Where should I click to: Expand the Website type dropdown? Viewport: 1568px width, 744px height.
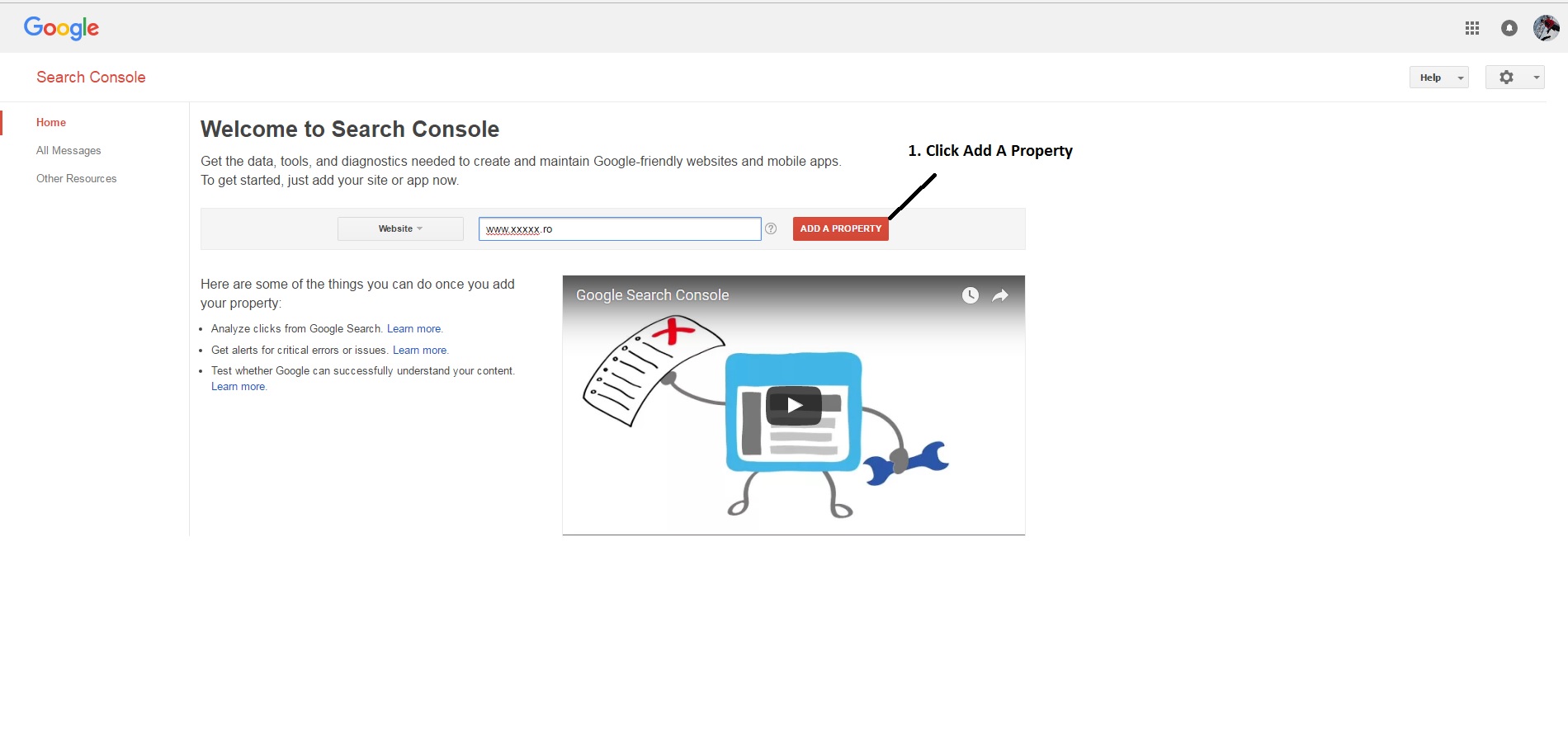point(400,229)
